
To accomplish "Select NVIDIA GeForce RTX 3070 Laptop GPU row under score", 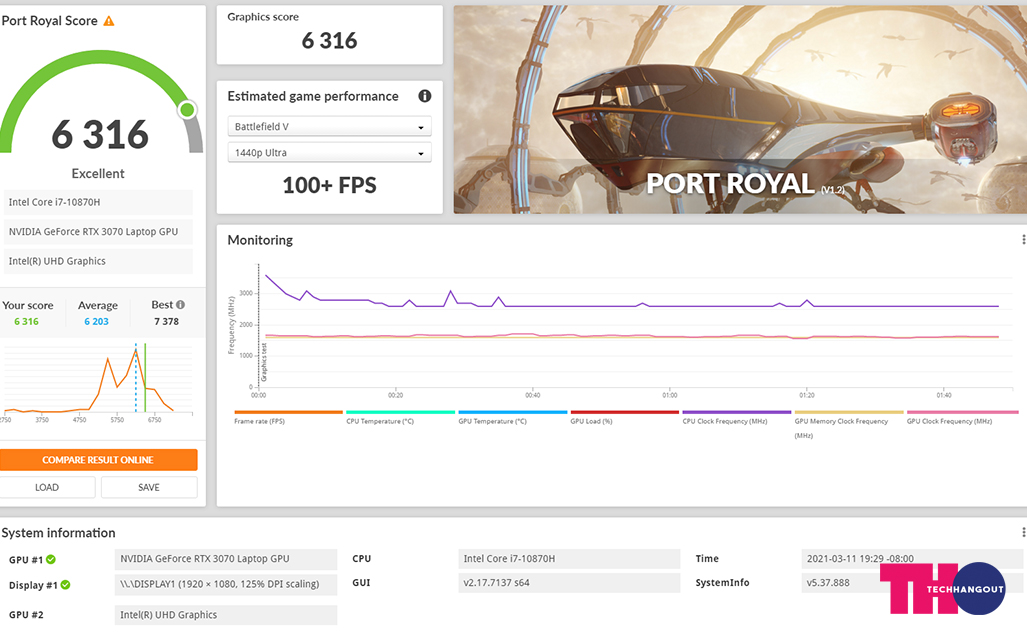I will pyautogui.click(x=98, y=232).
